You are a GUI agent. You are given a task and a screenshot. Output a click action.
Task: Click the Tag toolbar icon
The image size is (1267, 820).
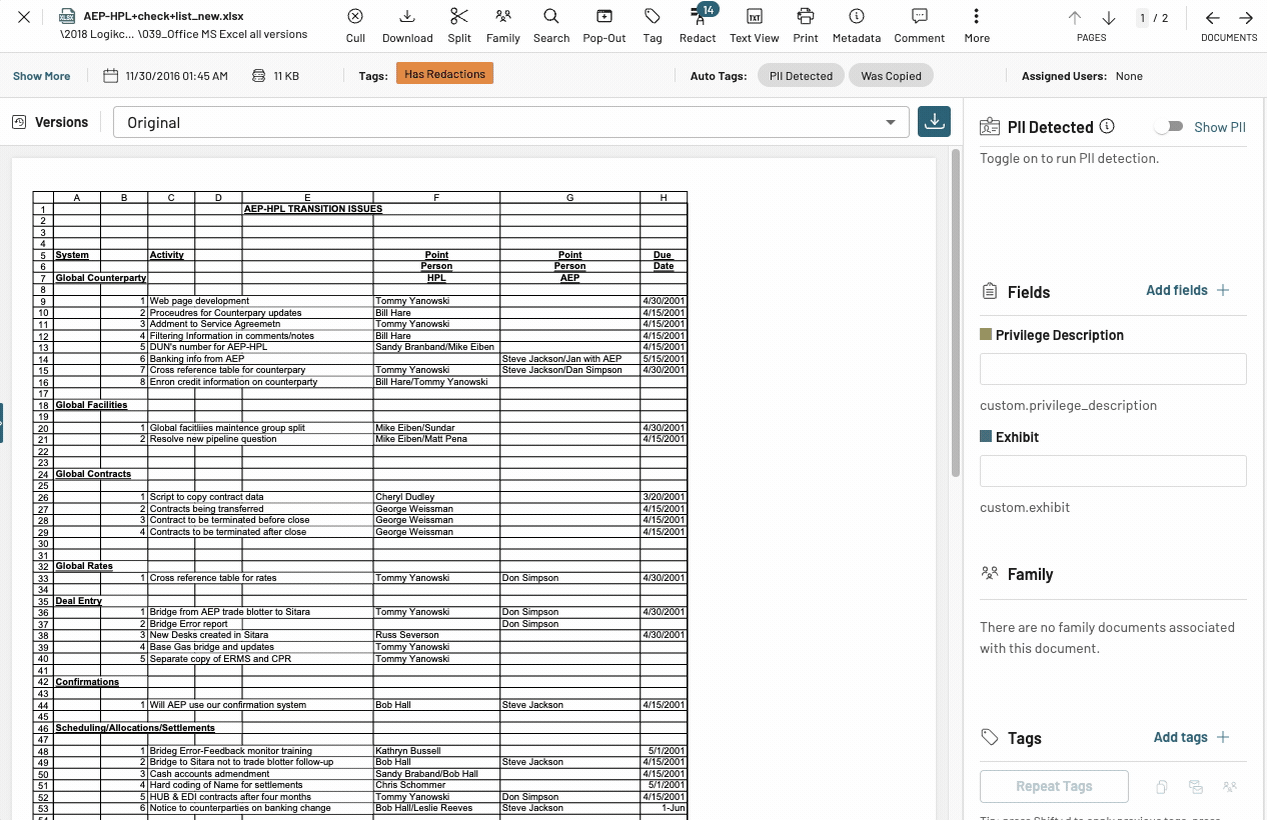(652, 25)
